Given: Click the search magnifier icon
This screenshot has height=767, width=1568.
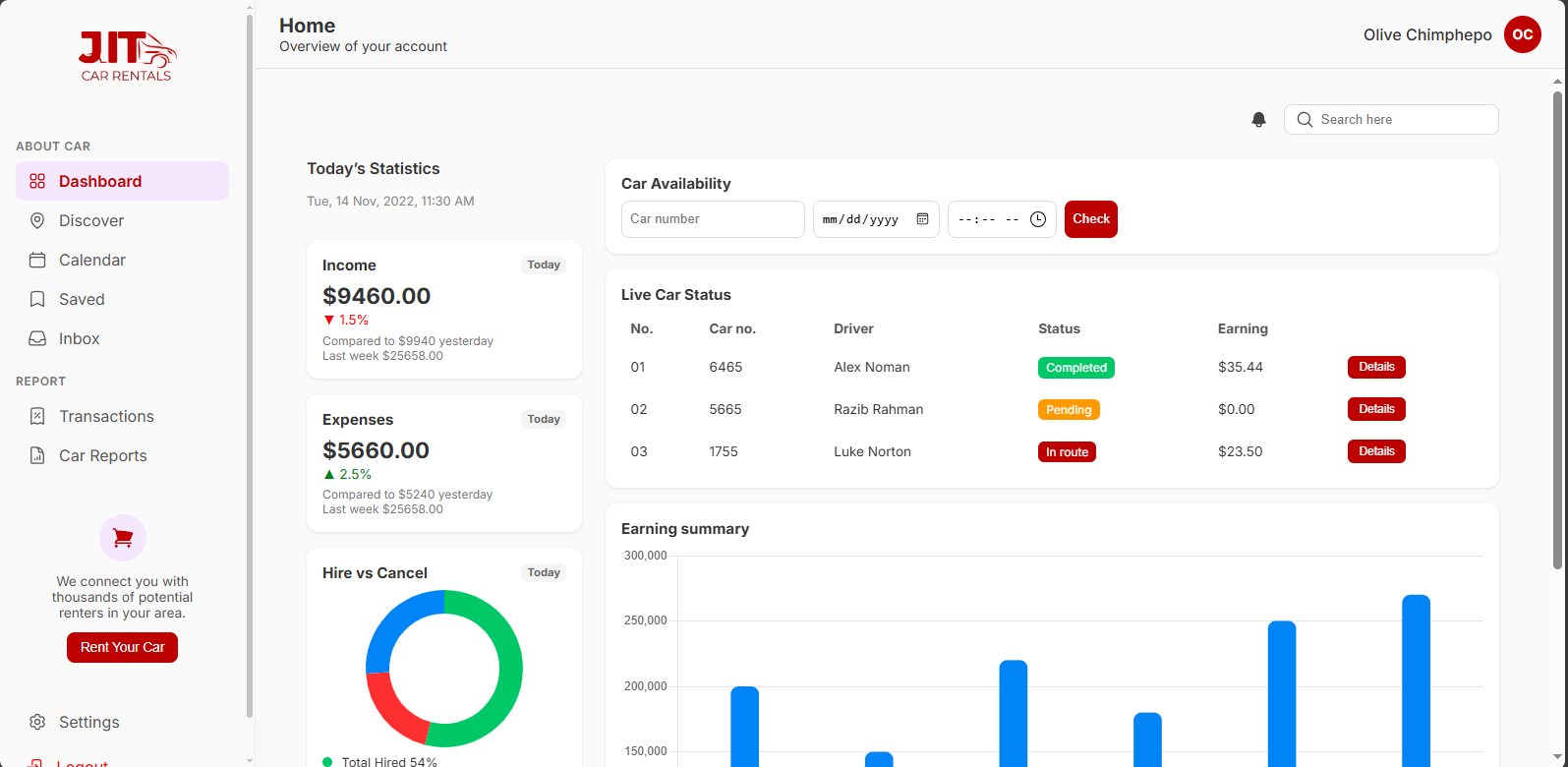Looking at the screenshot, I should pos(1305,119).
